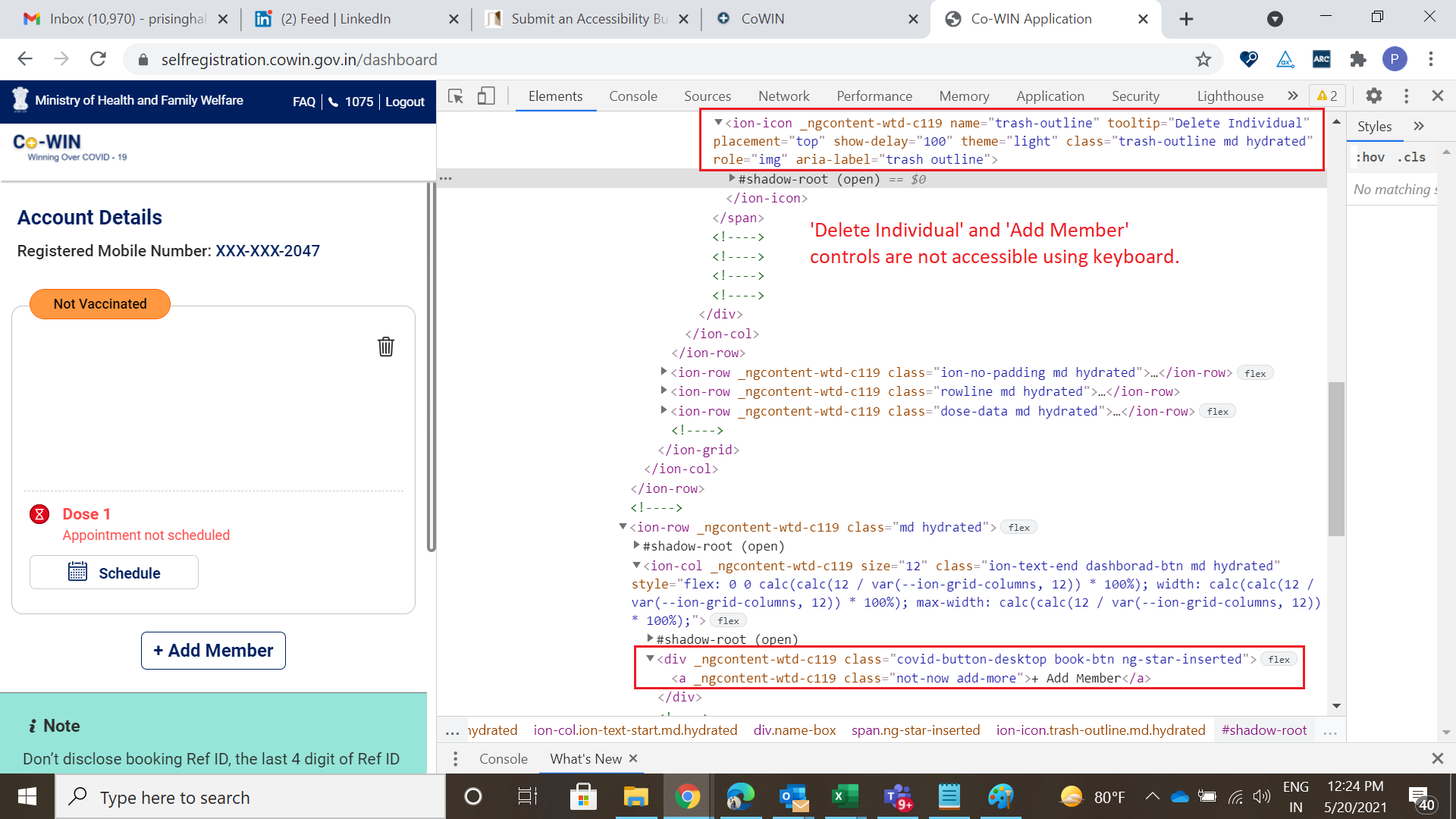Click the + Add Member button
1456x819 pixels.
(213, 651)
